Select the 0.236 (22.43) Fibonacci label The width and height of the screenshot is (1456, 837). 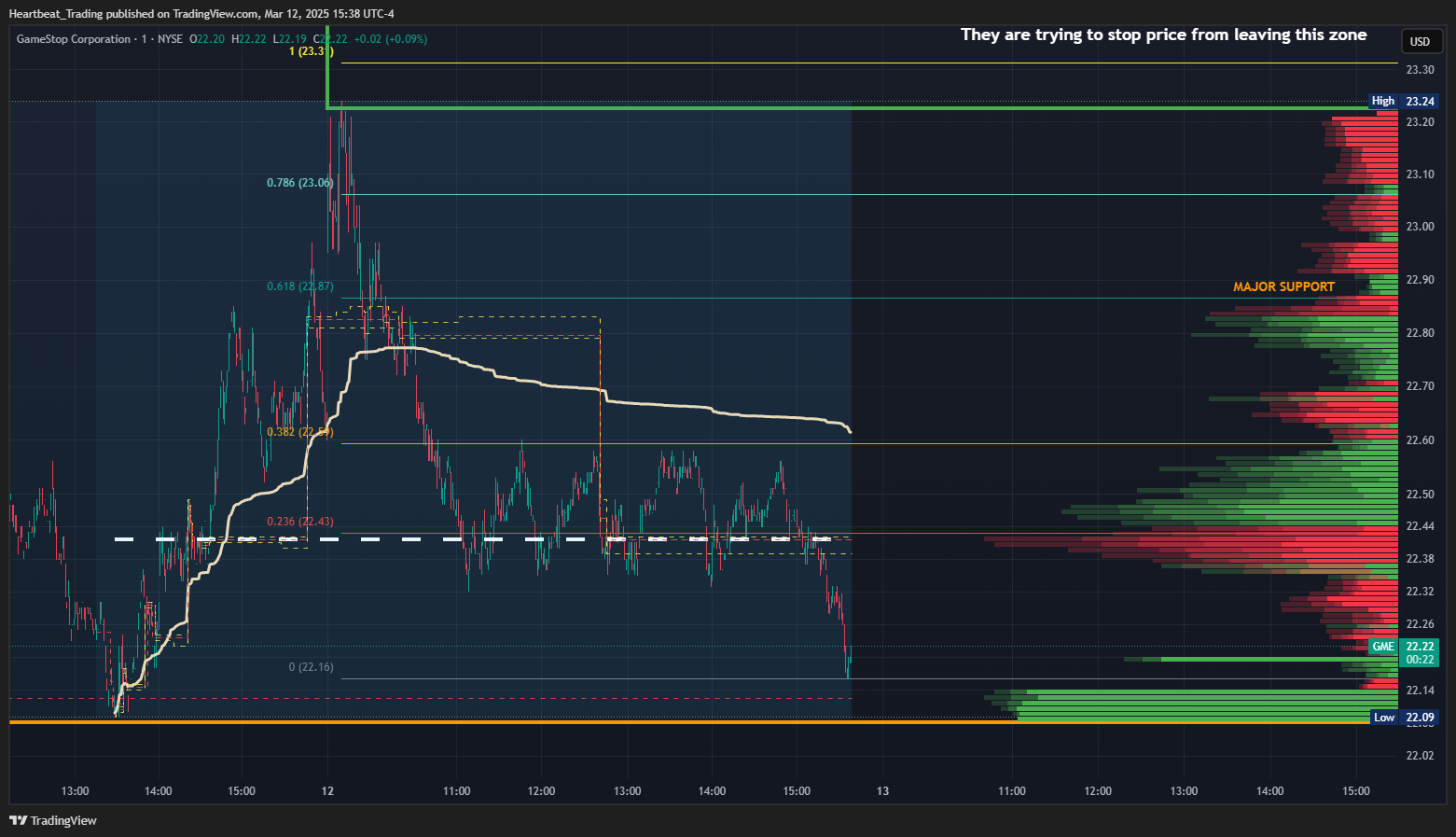pos(299,522)
